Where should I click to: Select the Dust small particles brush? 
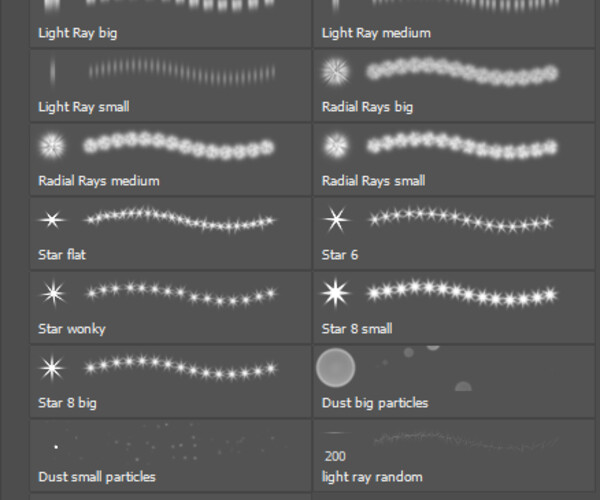click(170, 455)
